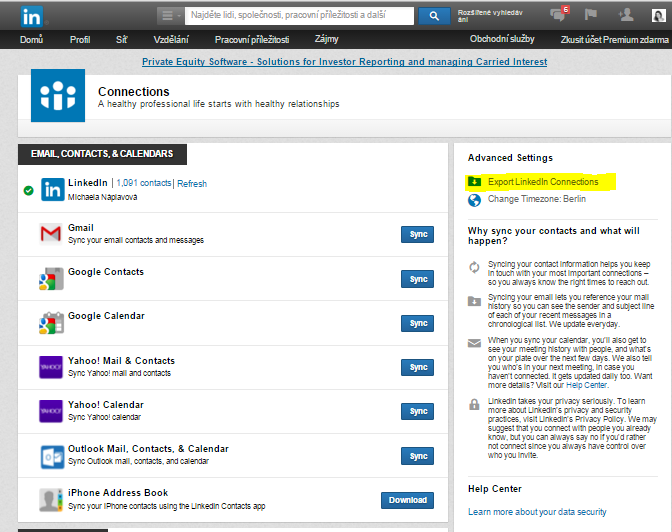Open the LinkedIn home logo
This screenshot has width=672, height=532.
(x=32, y=16)
